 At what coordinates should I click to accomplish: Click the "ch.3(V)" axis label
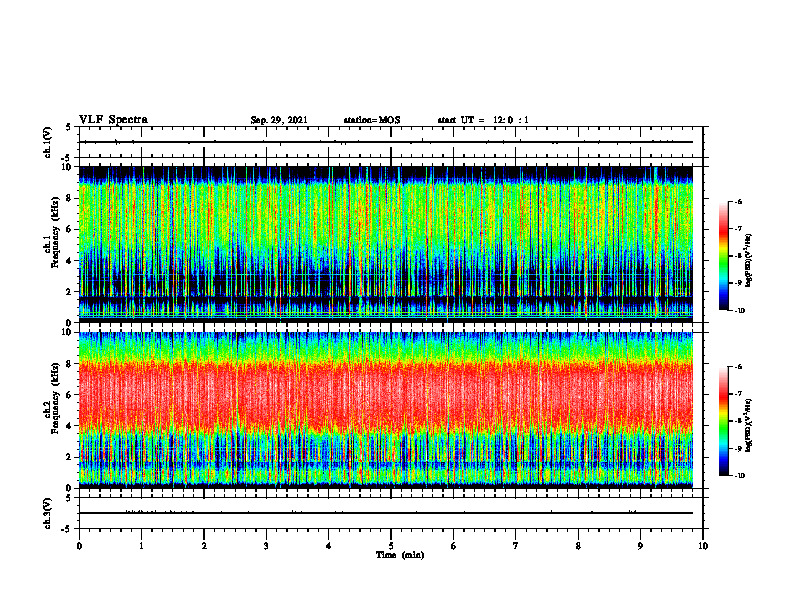48,513
